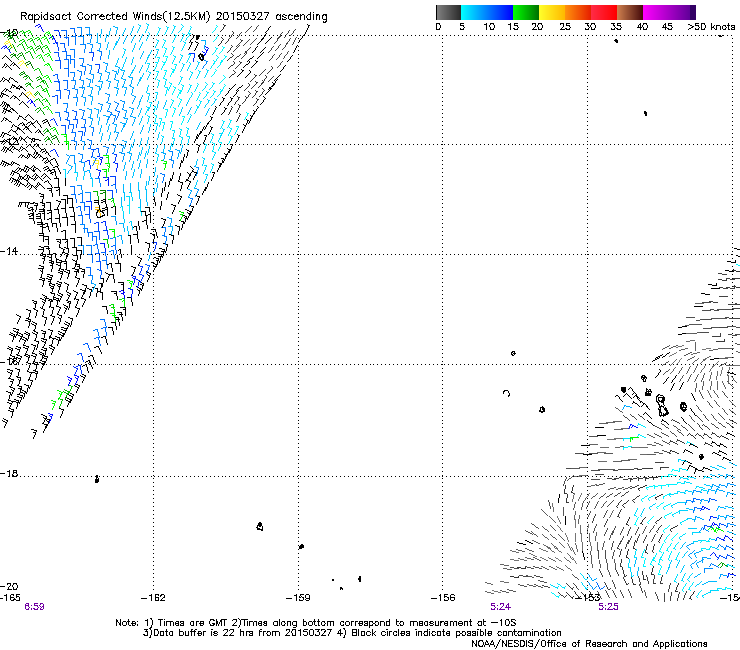Screen dimensions: 740x650
Task: Click the '25' legend tick label
Action: click(x=565, y=27)
